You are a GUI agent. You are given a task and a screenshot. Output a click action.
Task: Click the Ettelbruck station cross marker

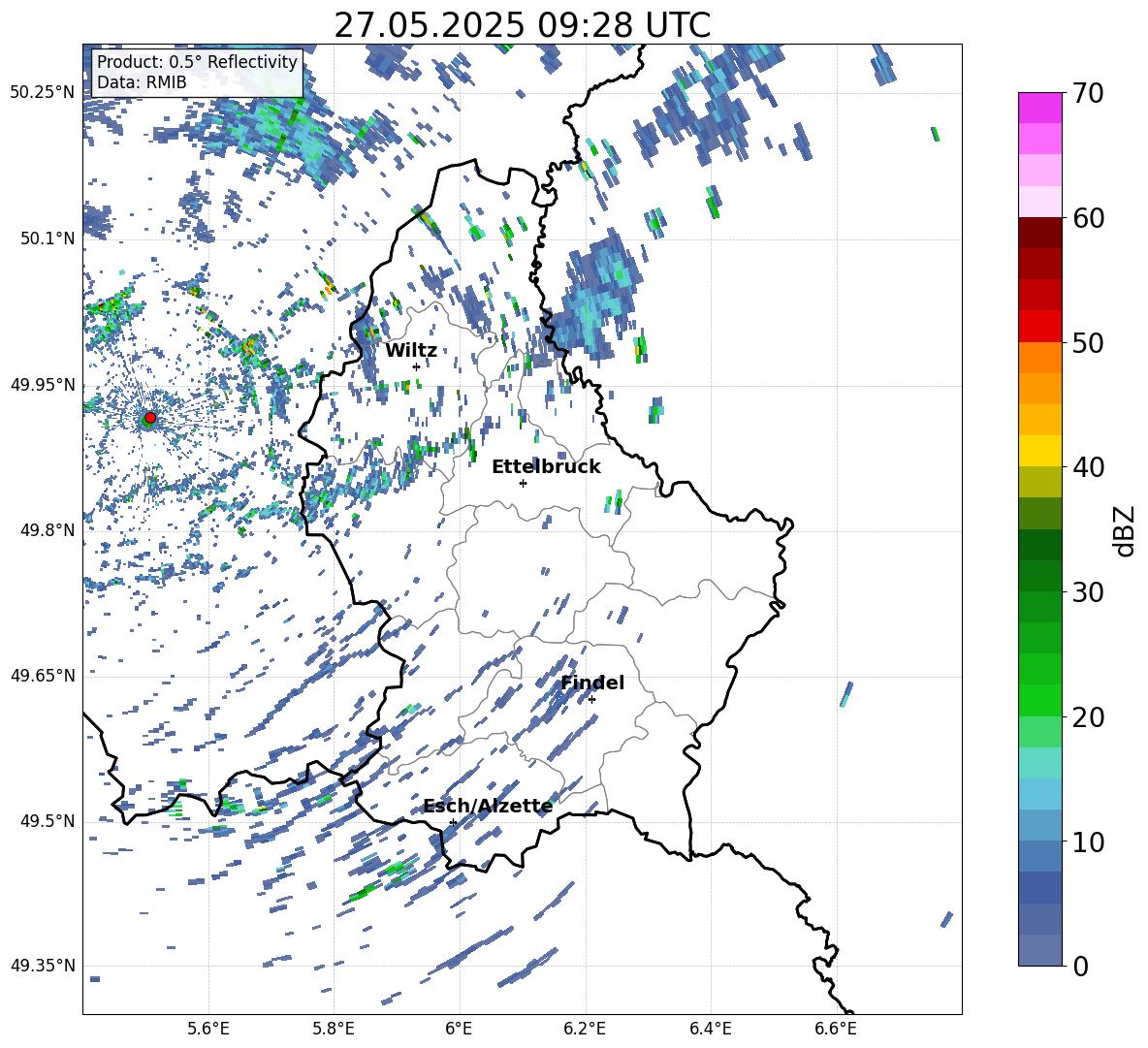coord(523,483)
